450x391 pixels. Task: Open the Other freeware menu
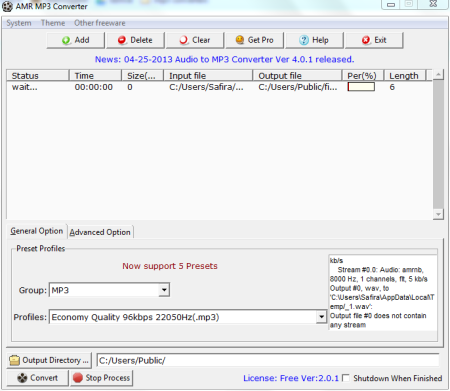click(x=100, y=23)
